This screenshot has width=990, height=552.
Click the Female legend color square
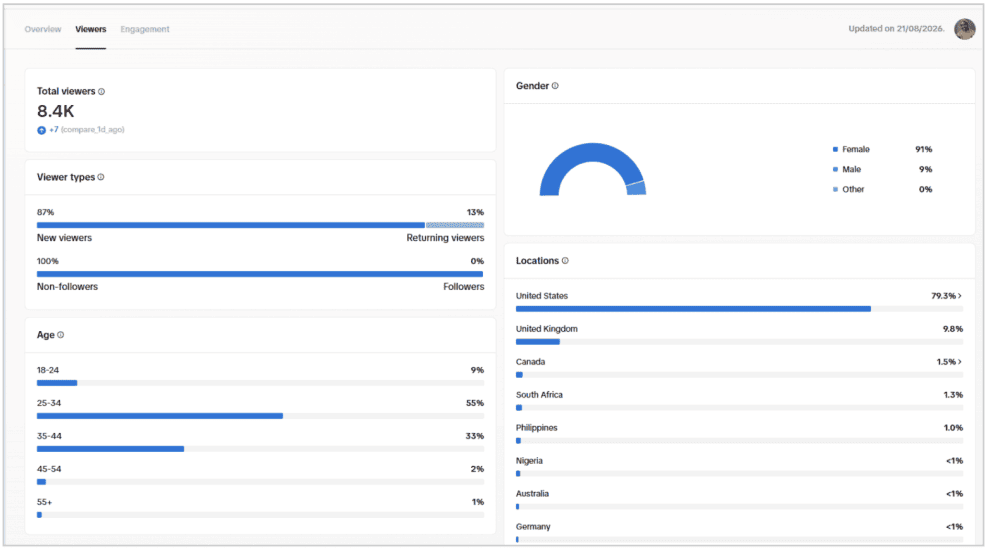835,149
